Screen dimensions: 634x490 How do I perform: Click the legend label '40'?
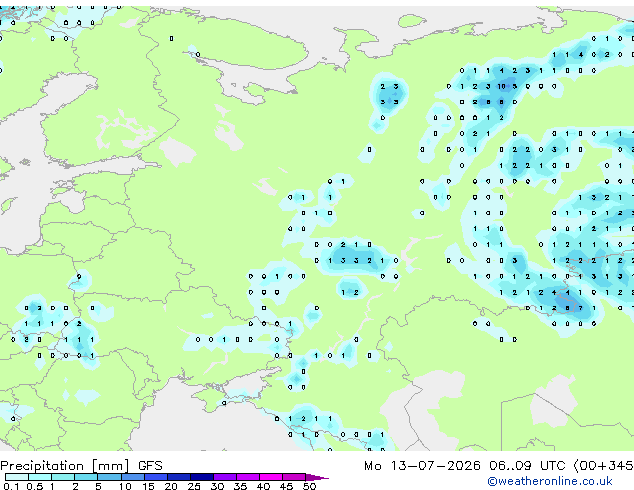(x=263, y=486)
